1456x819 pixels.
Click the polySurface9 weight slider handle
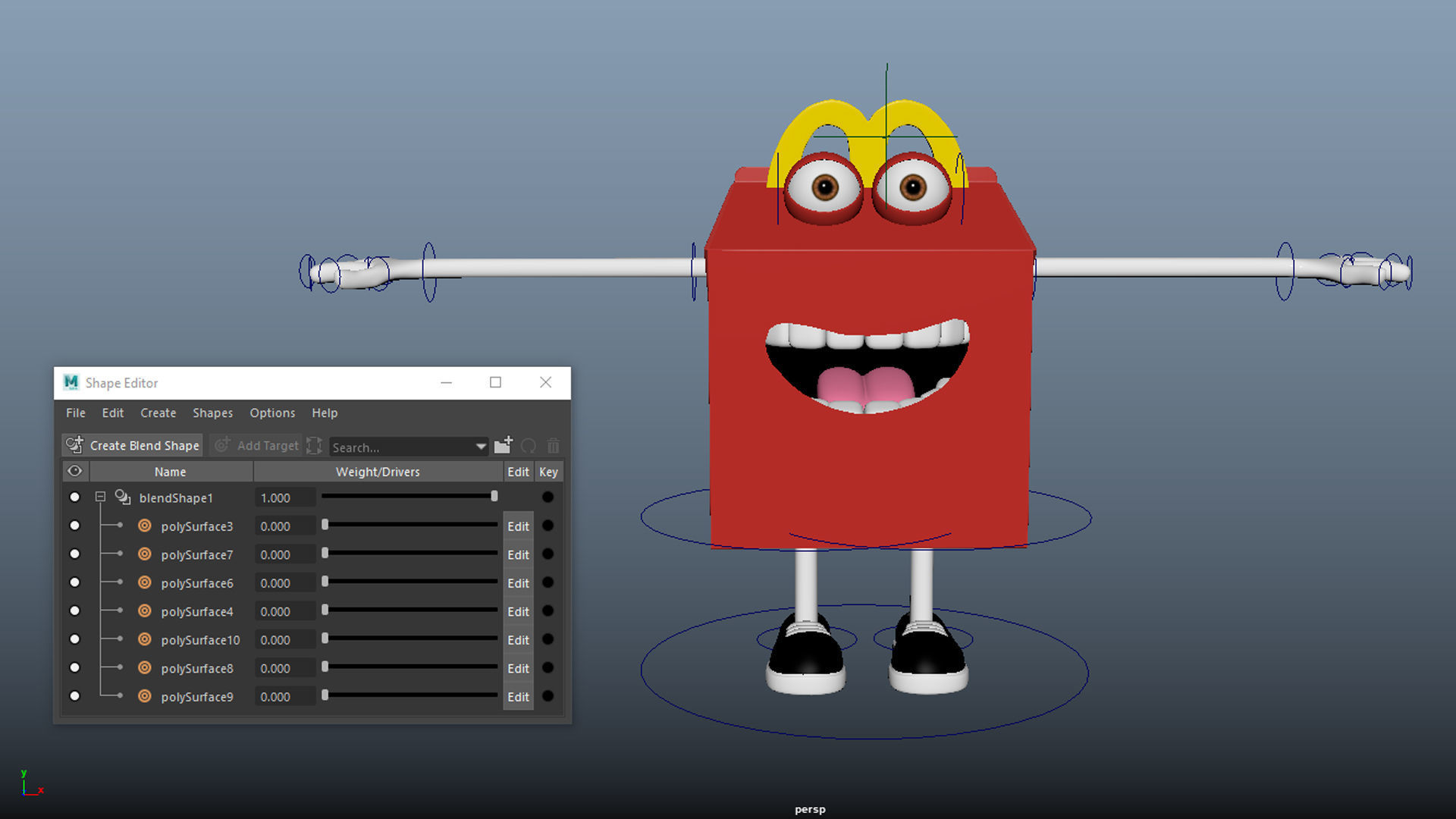tap(325, 695)
